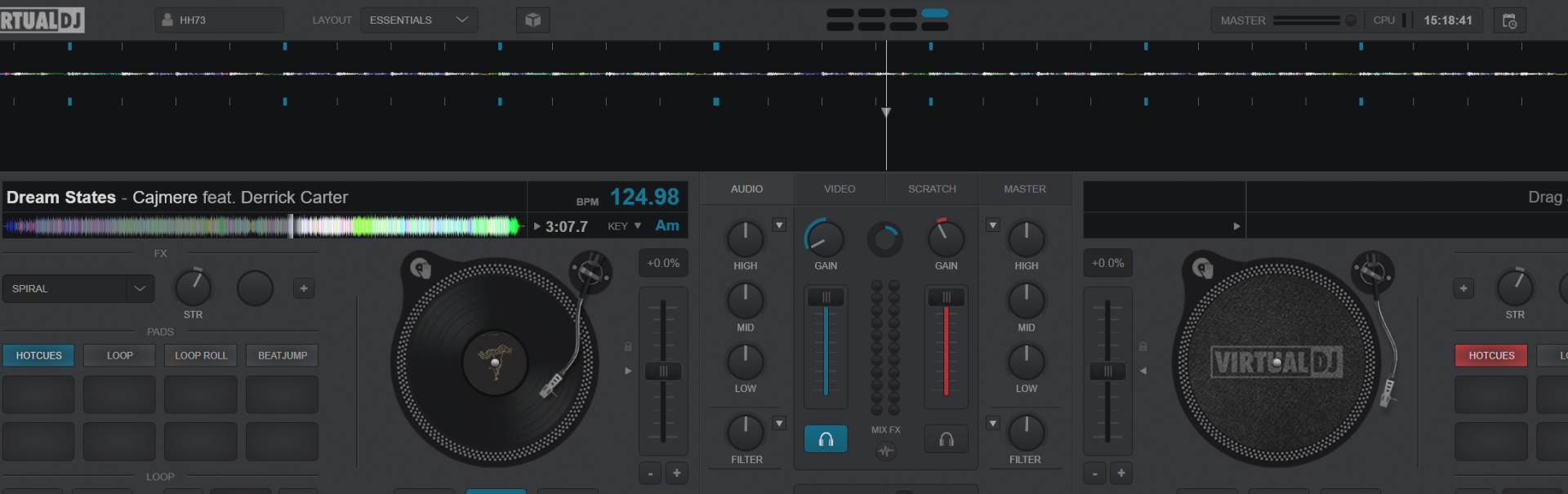The image size is (1568, 494).
Task: Open the KEY dropdown arrow on left deck
Action: click(x=638, y=226)
